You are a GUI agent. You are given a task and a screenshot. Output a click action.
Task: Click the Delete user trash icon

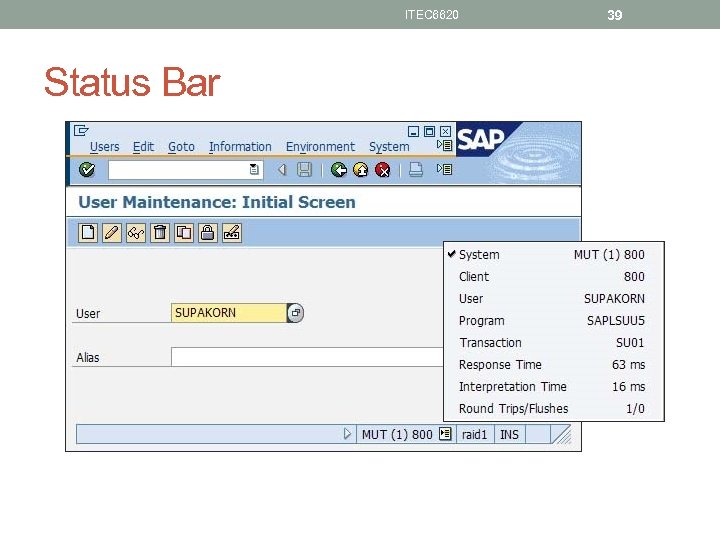click(x=160, y=233)
